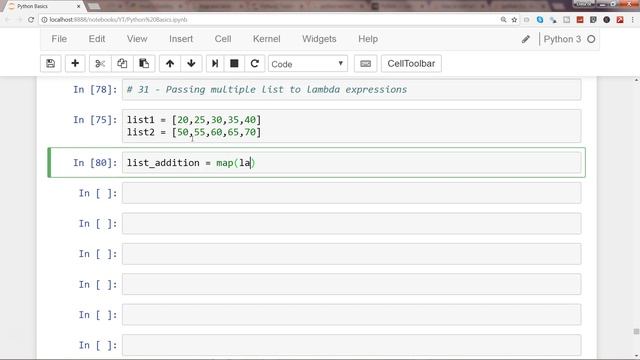Image resolution: width=640 pixels, height=360 pixels.
Task: Close the Python Basics browser tab
Action: (x=79, y=6)
